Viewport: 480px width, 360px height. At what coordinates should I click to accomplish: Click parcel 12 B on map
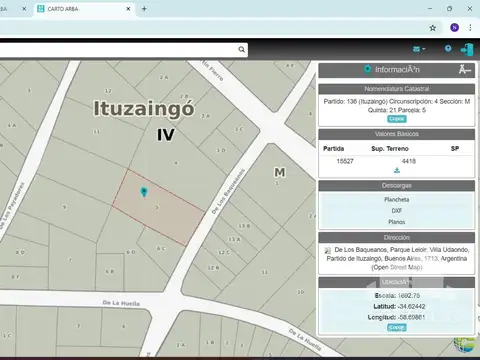coord(213,268)
